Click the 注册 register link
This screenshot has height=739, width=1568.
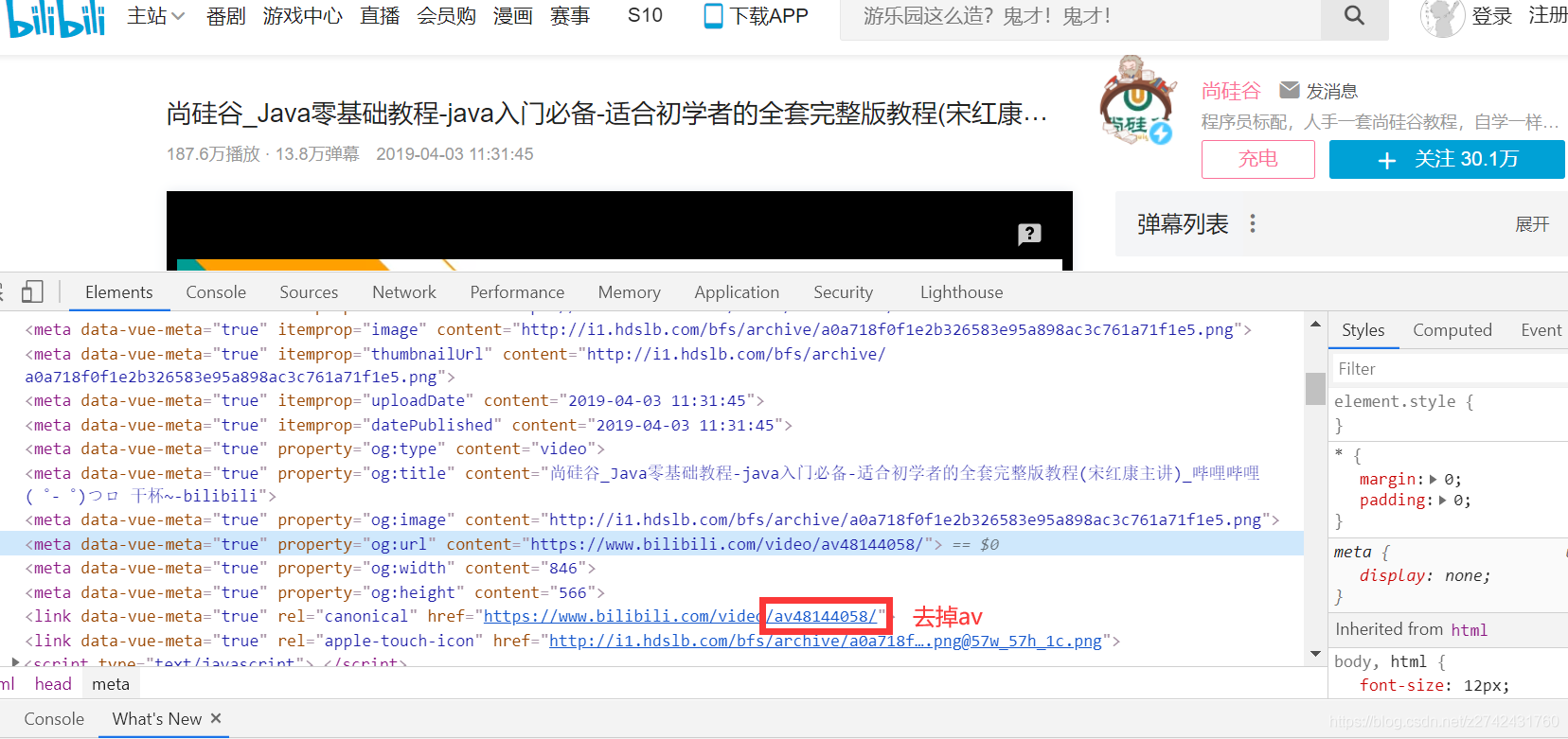point(1547,16)
